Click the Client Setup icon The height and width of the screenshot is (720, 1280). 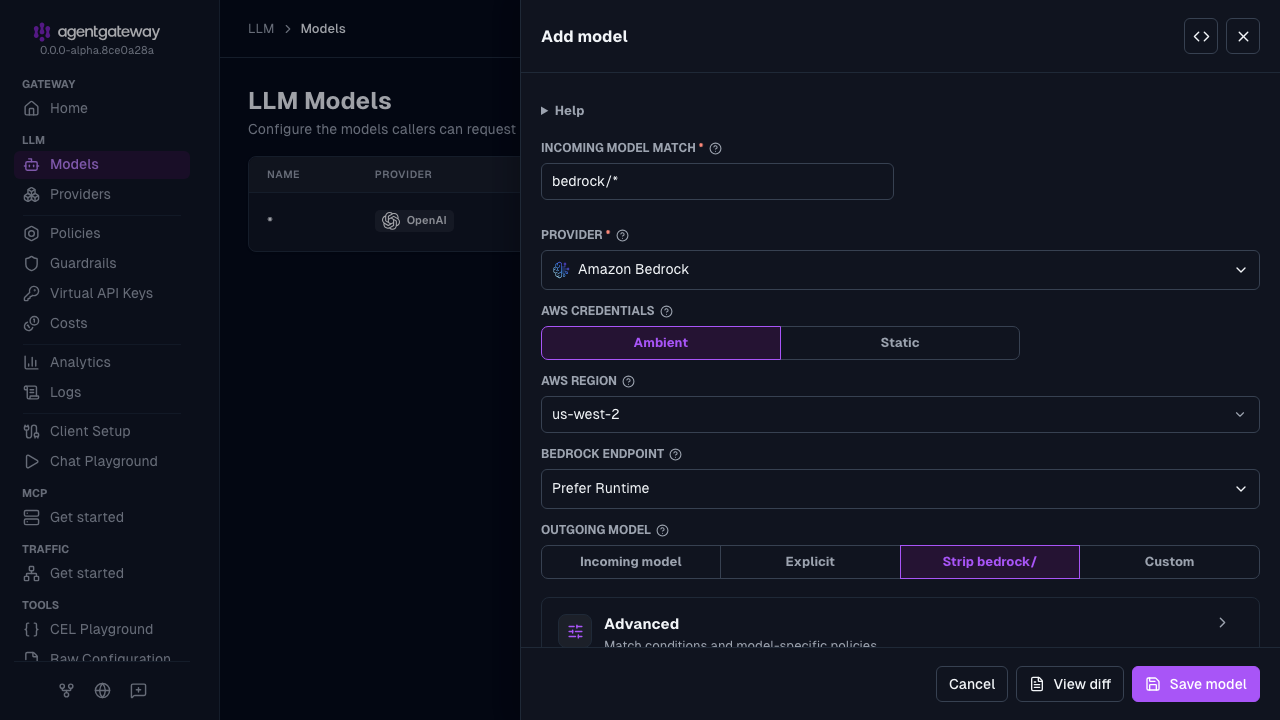click(x=32, y=431)
